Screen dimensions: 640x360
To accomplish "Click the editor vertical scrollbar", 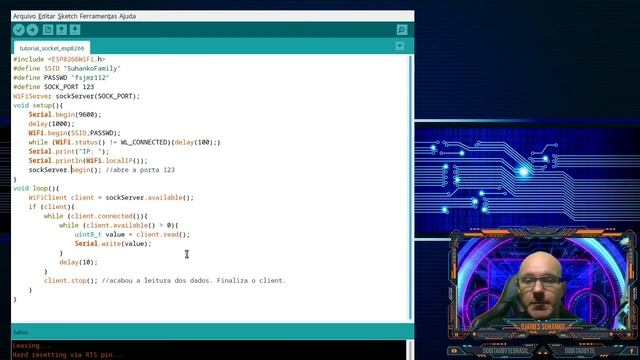I will coord(410,187).
